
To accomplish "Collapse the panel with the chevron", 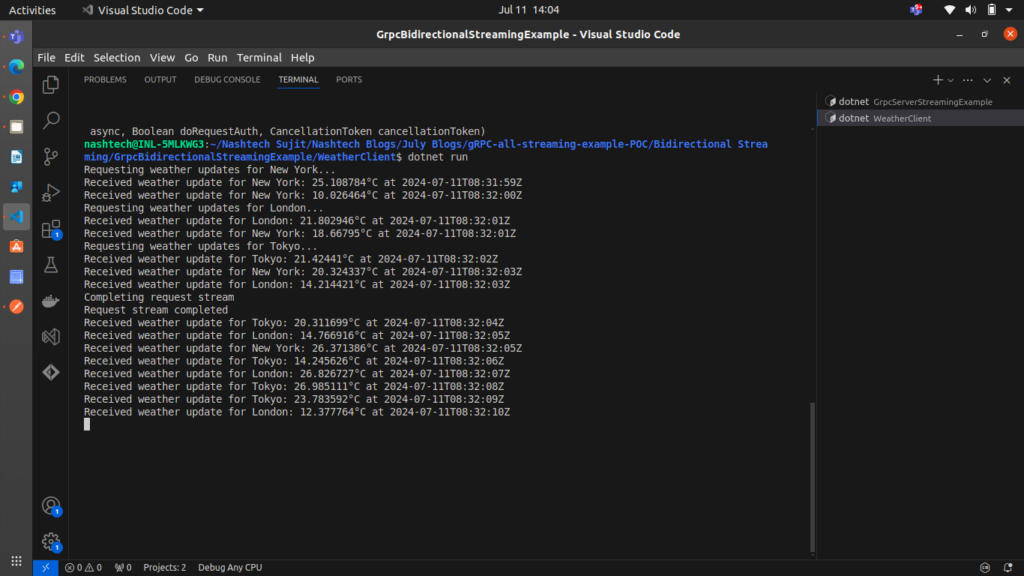I will coord(987,80).
